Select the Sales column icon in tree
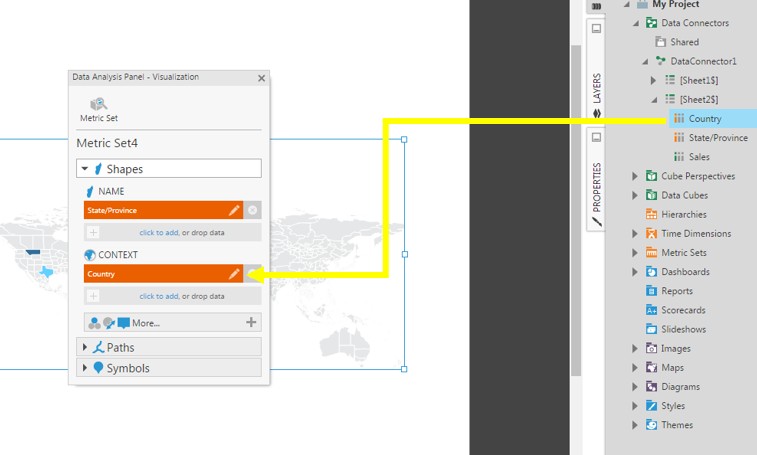Screen dimensions: 757x455 [x=679, y=157]
